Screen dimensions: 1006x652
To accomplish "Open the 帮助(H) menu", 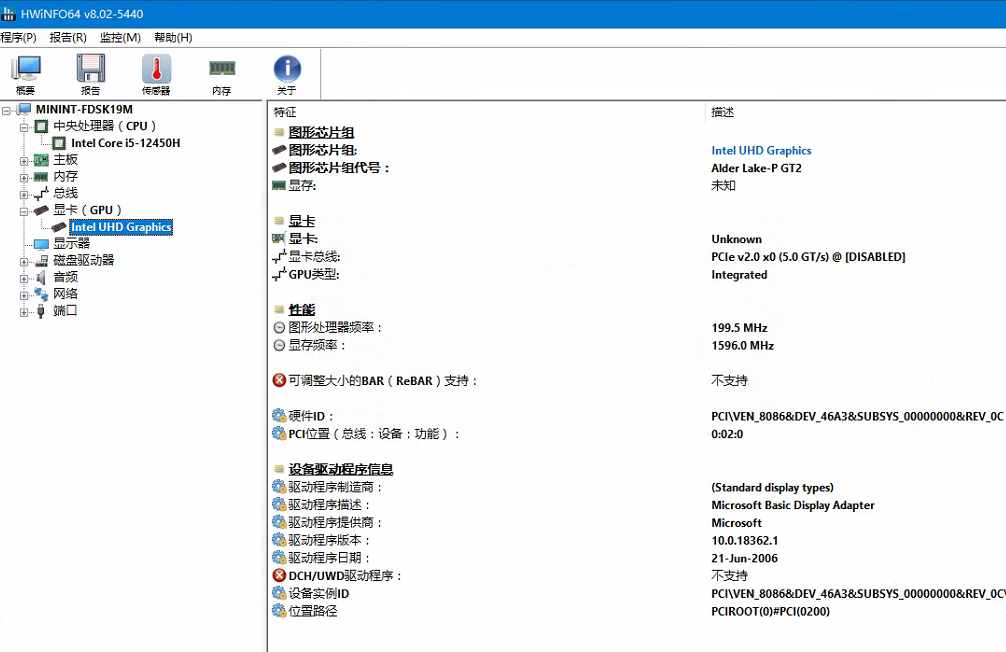I will pyautogui.click(x=173, y=37).
